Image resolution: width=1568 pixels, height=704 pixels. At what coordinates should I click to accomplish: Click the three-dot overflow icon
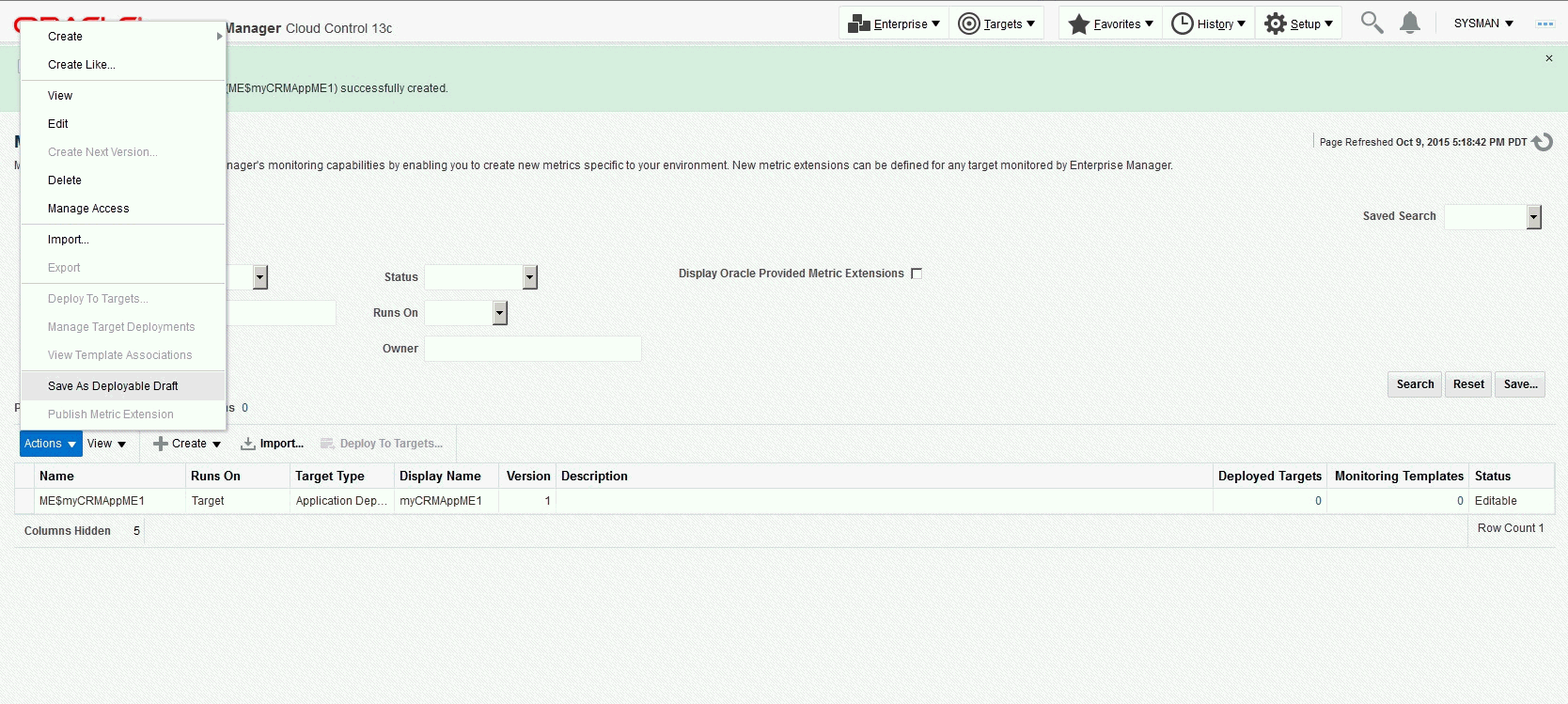click(x=1545, y=23)
